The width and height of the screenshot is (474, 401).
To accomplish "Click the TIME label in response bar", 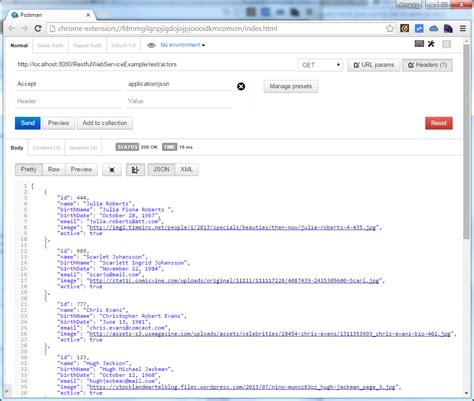I will 169,147.
